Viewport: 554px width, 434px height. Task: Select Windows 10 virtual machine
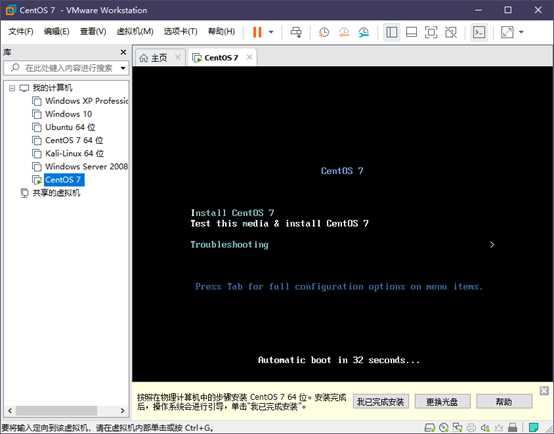pos(69,114)
